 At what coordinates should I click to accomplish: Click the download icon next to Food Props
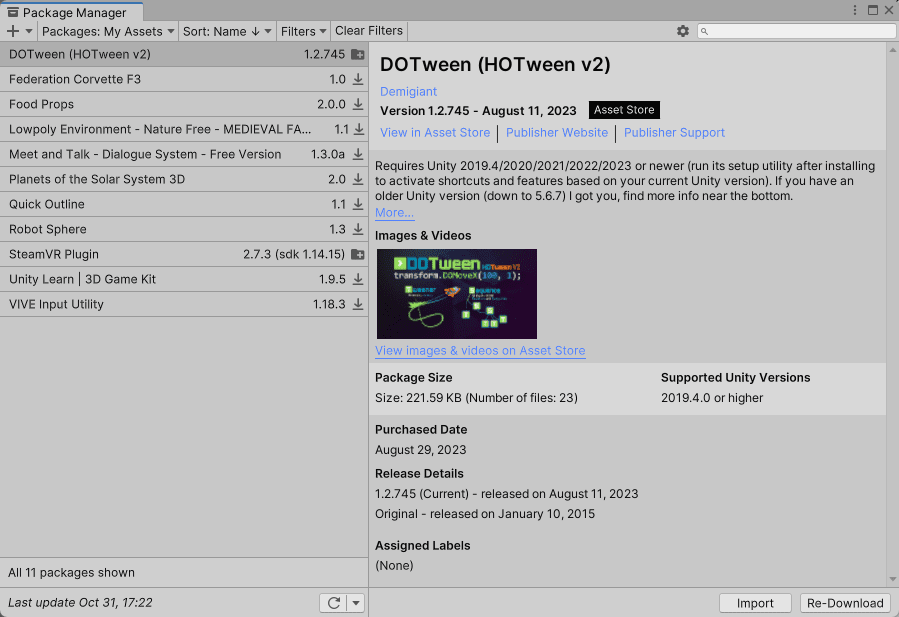(x=357, y=104)
